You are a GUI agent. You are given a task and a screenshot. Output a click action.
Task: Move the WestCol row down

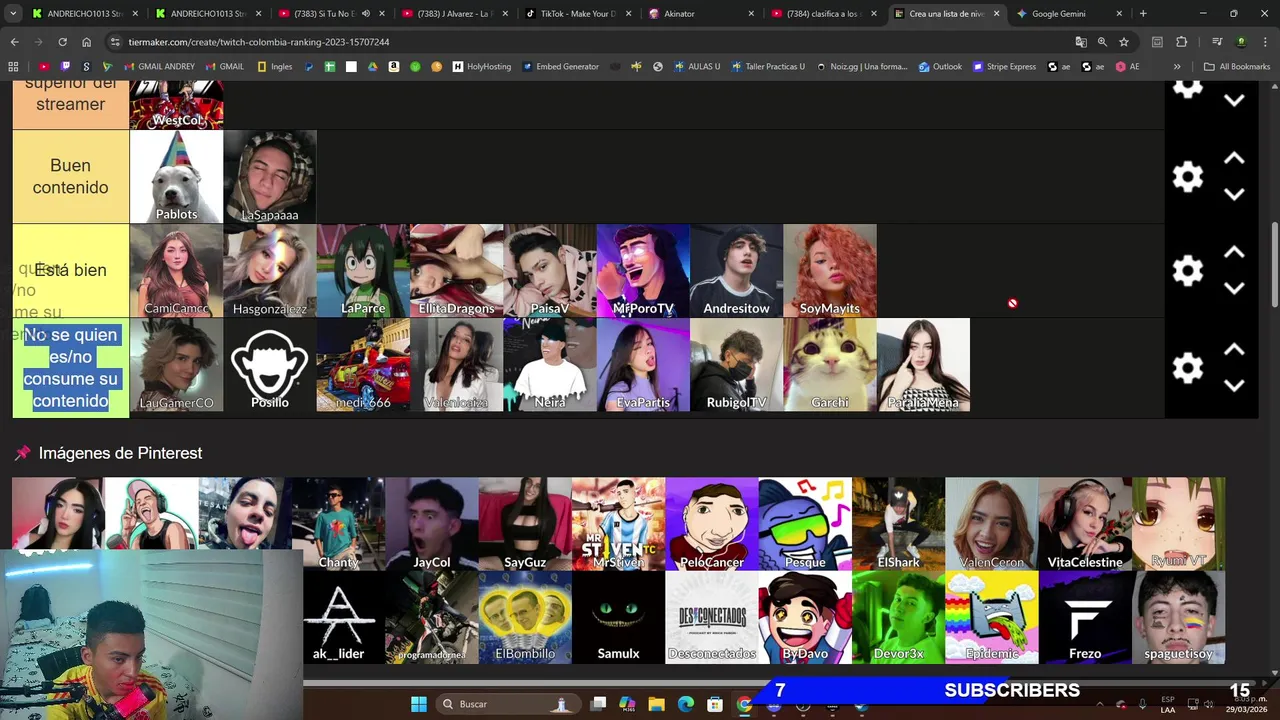click(x=1234, y=101)
